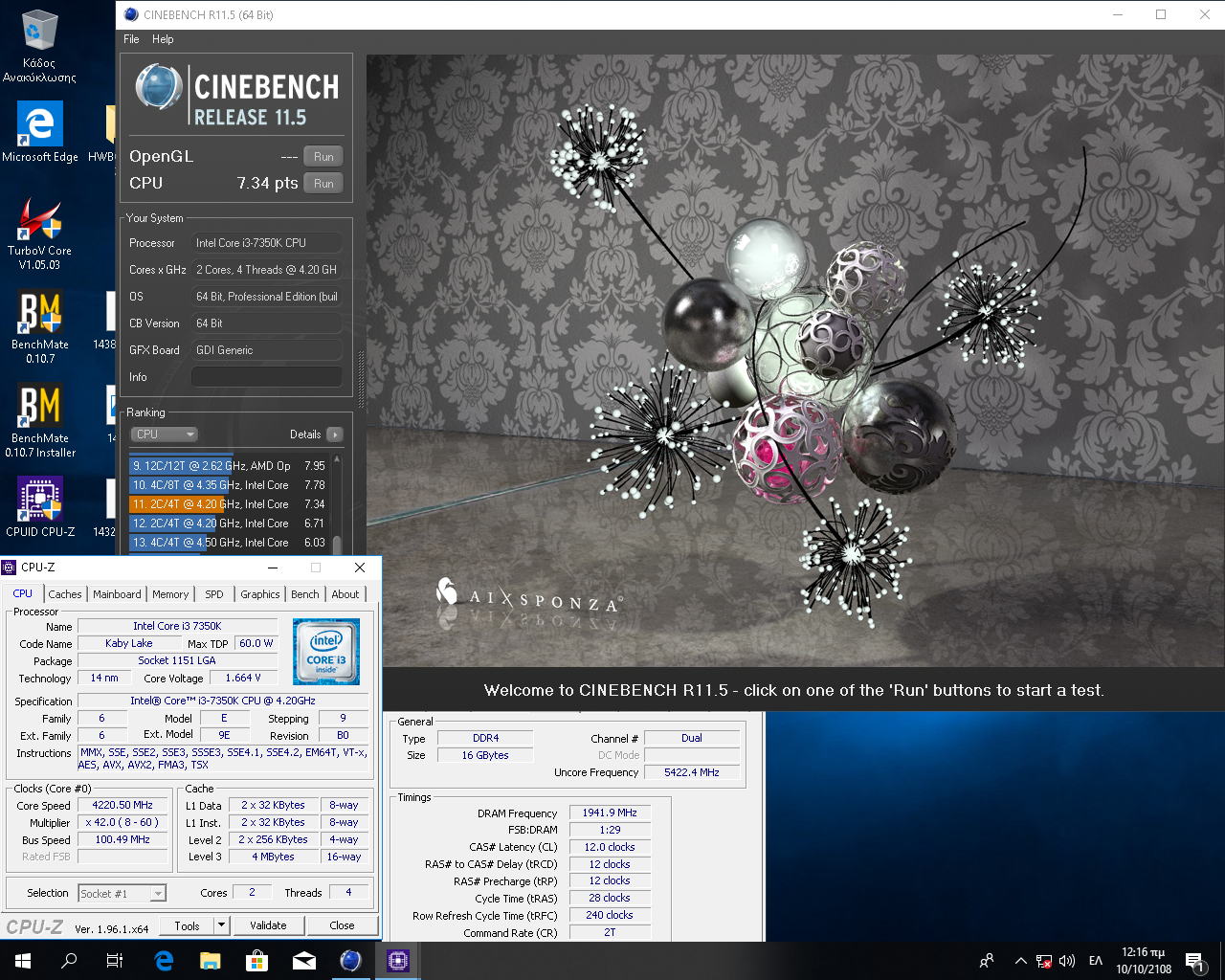1225x980 pixels.
Task: Open the File menu in Cinebench
Action: click(x=131, y=39)
